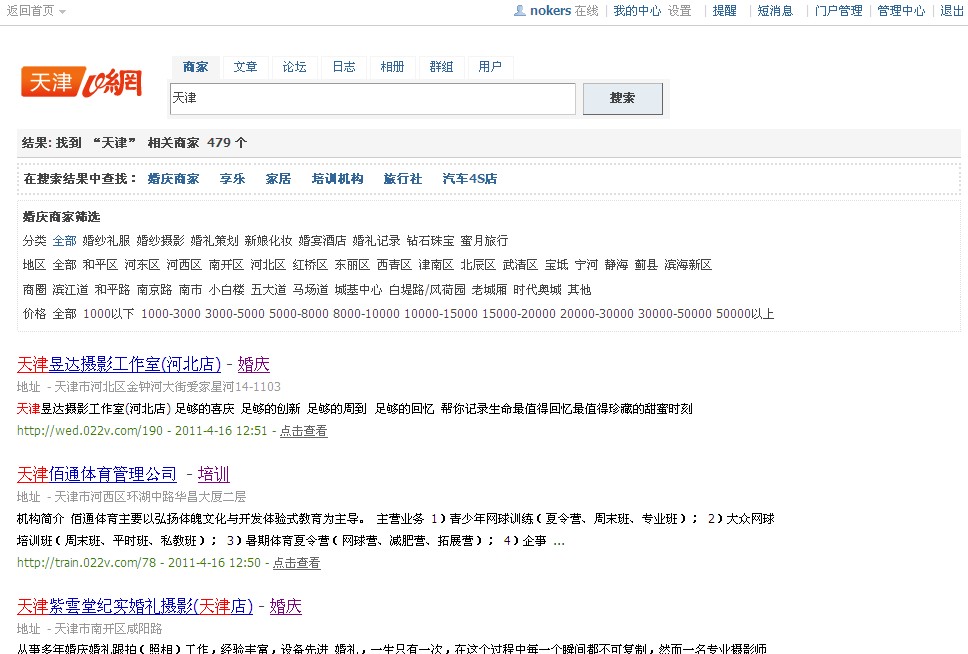Image resolution: width=968 pixels, height=654 pixels.
Task: Click 点击查看 for train.022v.com/78
Action: 296,563
